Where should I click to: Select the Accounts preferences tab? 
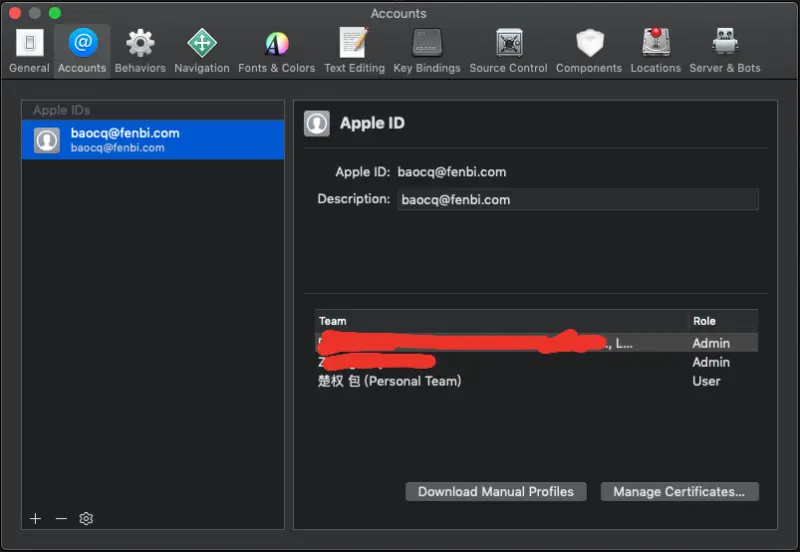click(82, 51)
